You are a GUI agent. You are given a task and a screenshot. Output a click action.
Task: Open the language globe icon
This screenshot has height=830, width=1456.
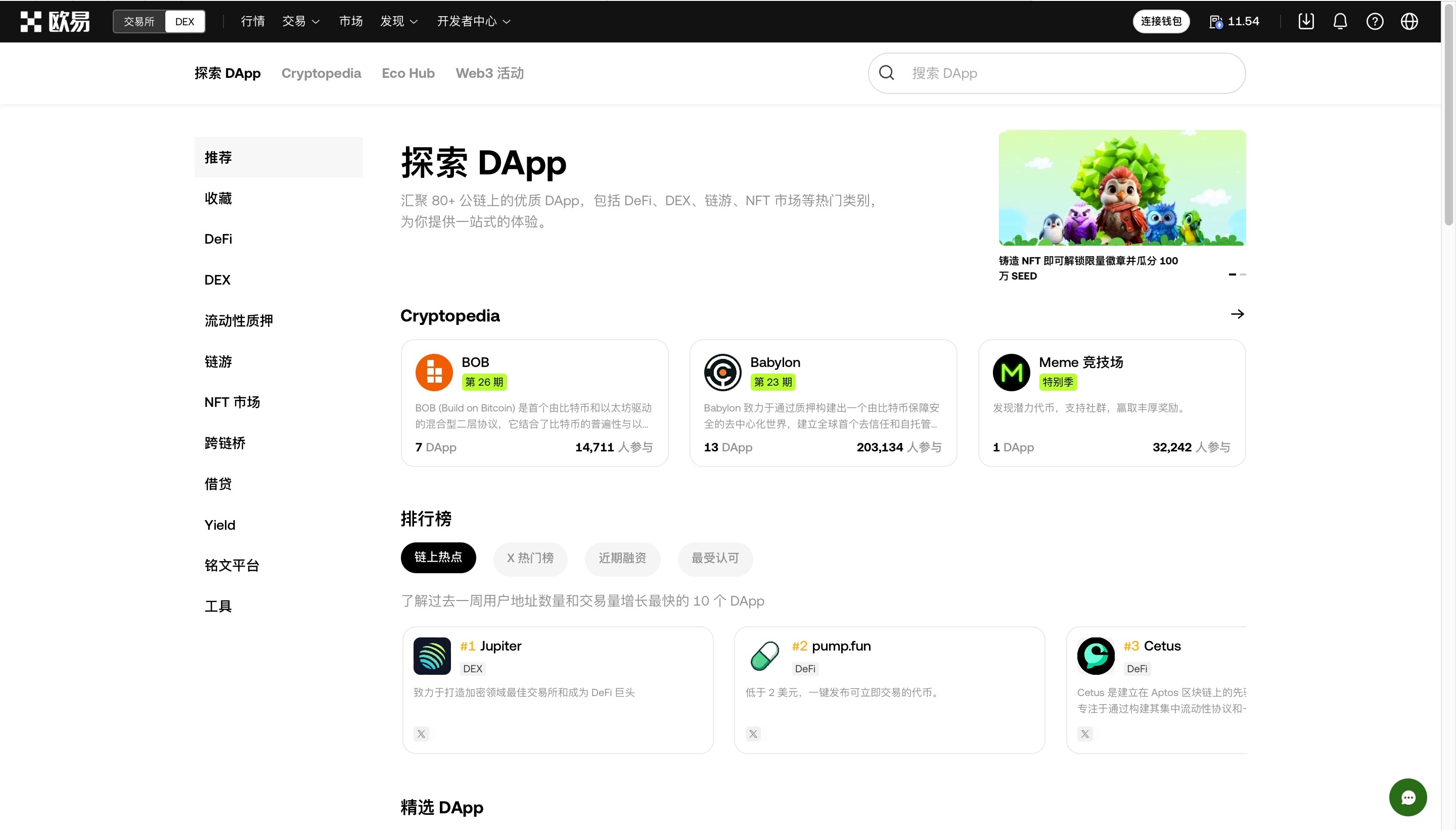(1409, 21)
